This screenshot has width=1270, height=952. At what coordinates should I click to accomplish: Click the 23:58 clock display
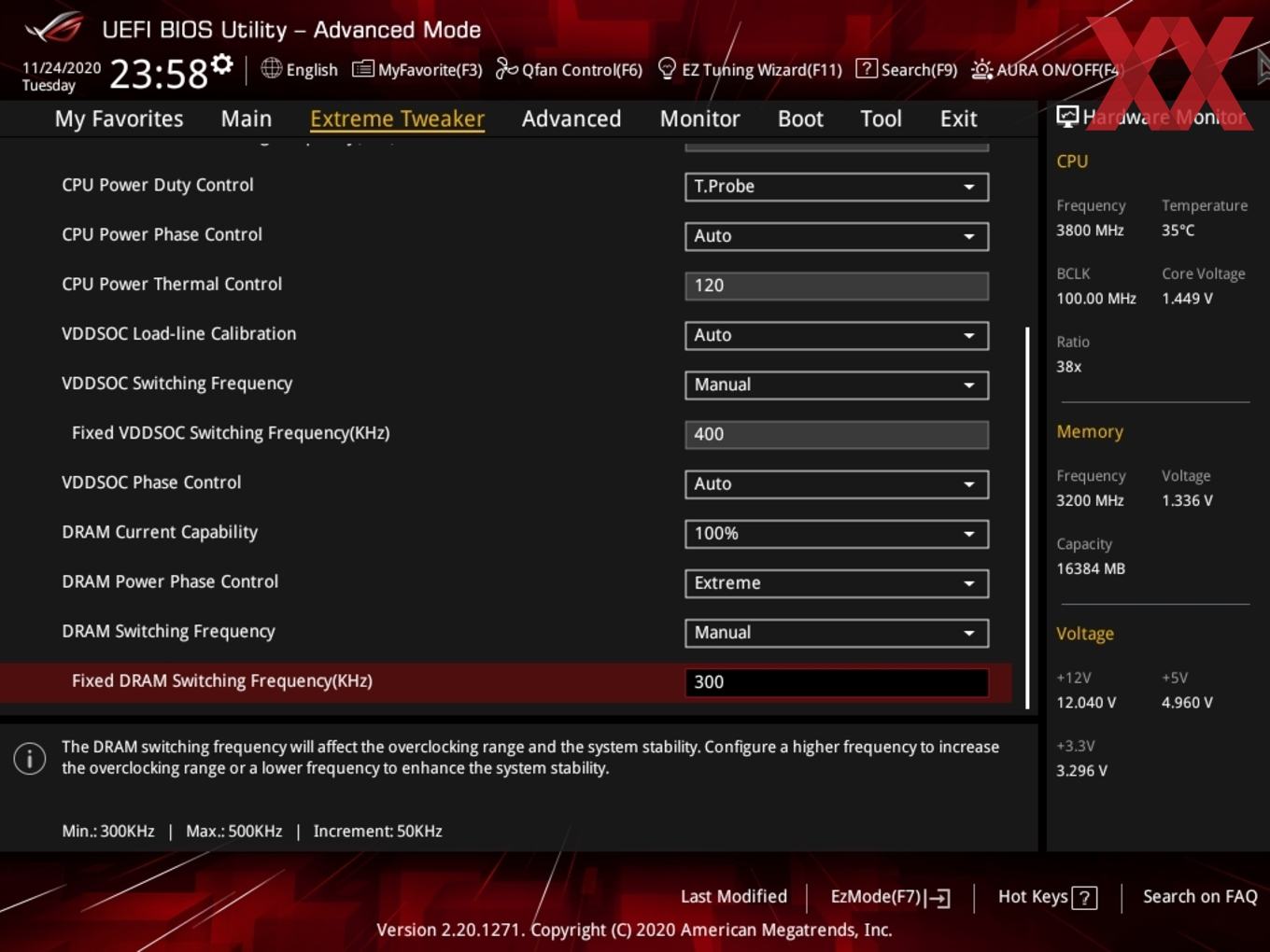tap(159, 73)
